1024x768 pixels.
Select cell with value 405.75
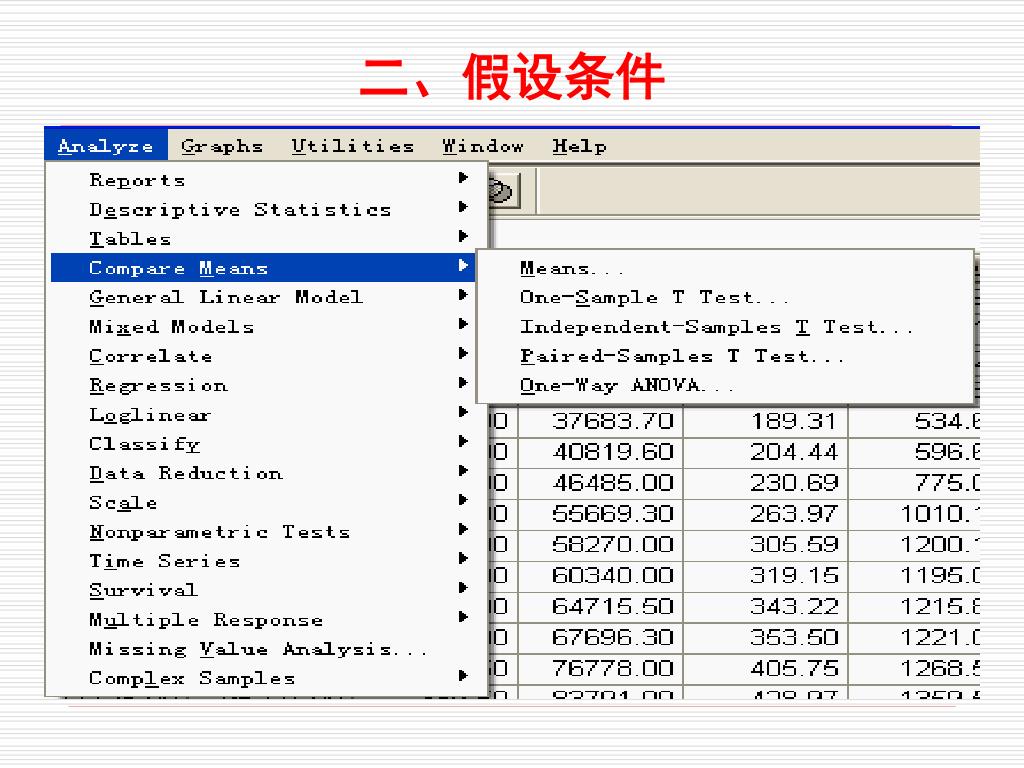(765, 668)
